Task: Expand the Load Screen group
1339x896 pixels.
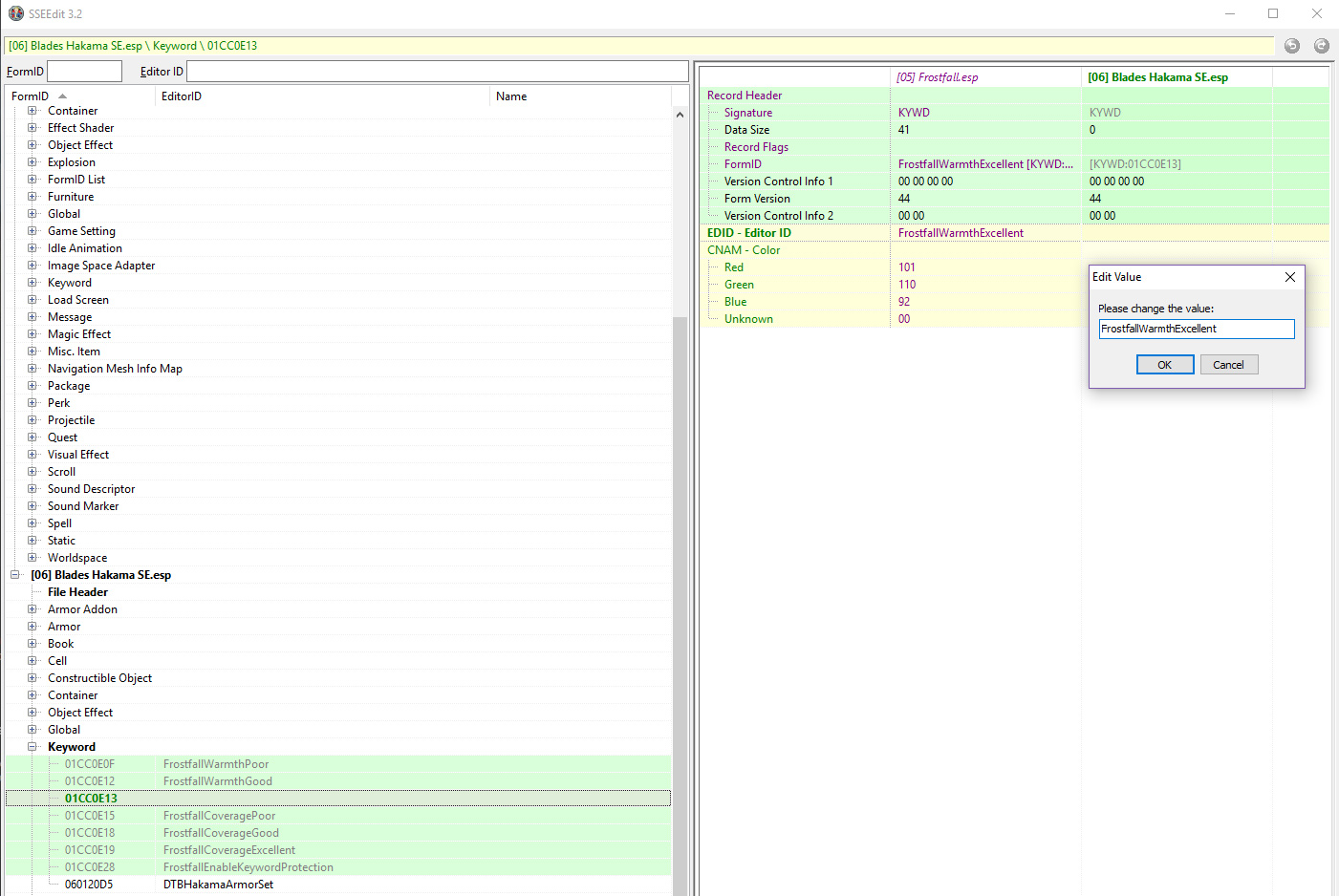Action: pos(32,300)
